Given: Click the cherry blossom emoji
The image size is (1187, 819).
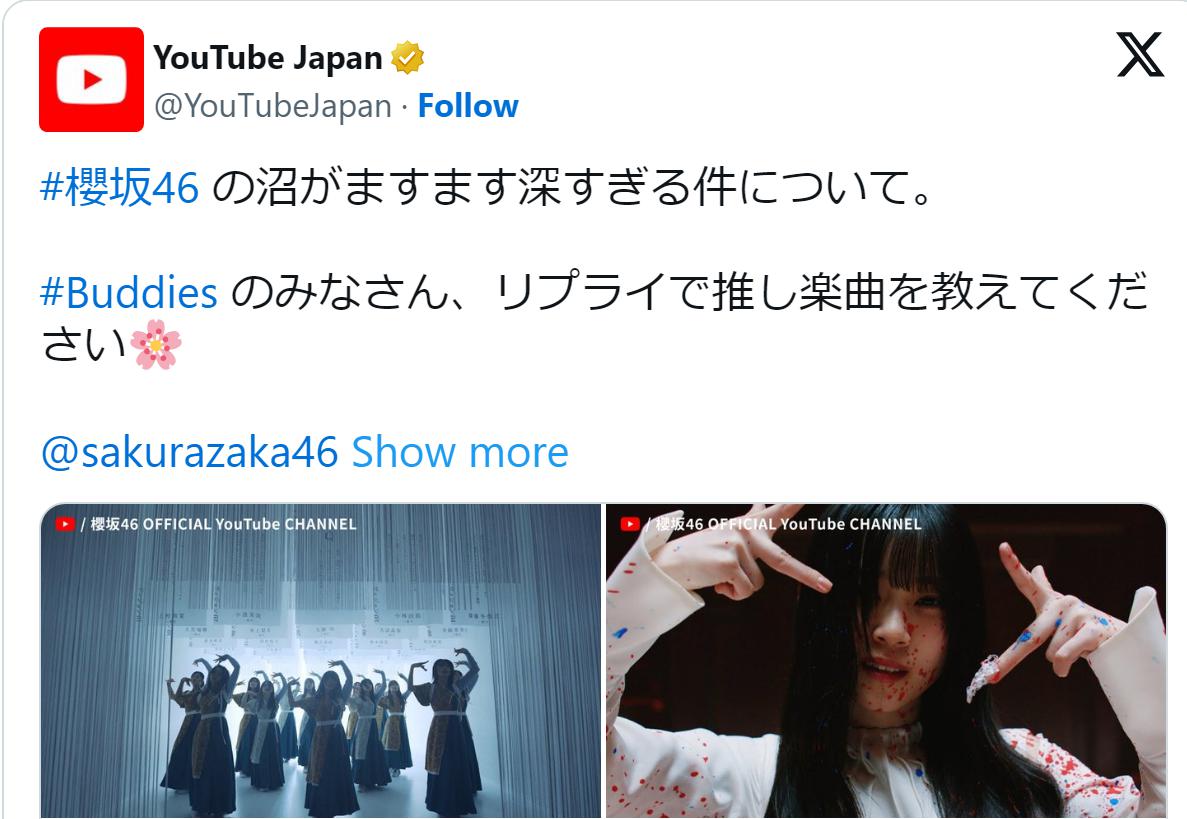Looking at the screenshot, I should (x=156, y=344).
